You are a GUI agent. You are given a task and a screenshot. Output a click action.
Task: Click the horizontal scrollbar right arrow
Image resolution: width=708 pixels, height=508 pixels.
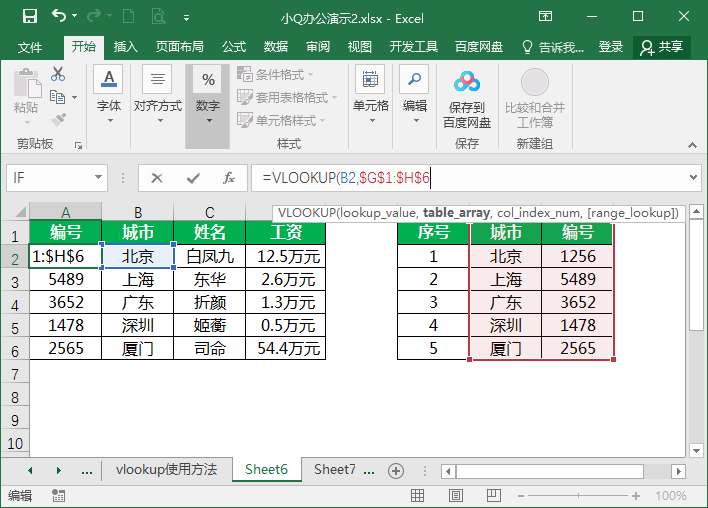678,471
